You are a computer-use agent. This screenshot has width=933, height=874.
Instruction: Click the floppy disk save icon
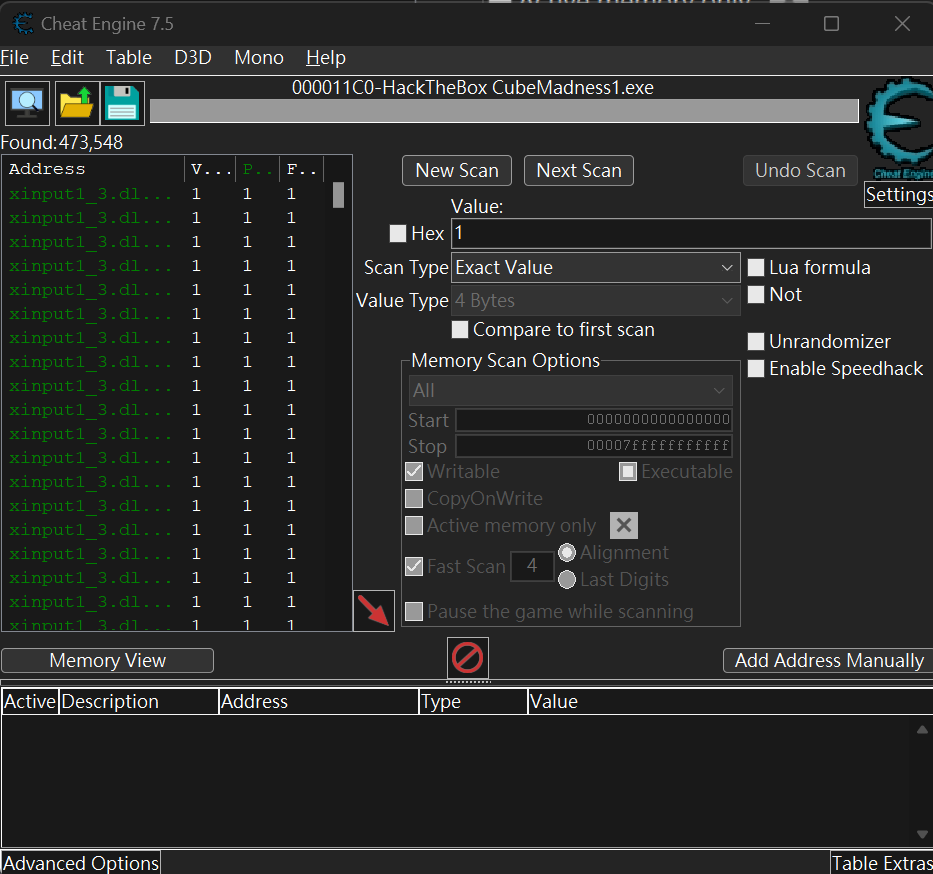pos(123,104)
